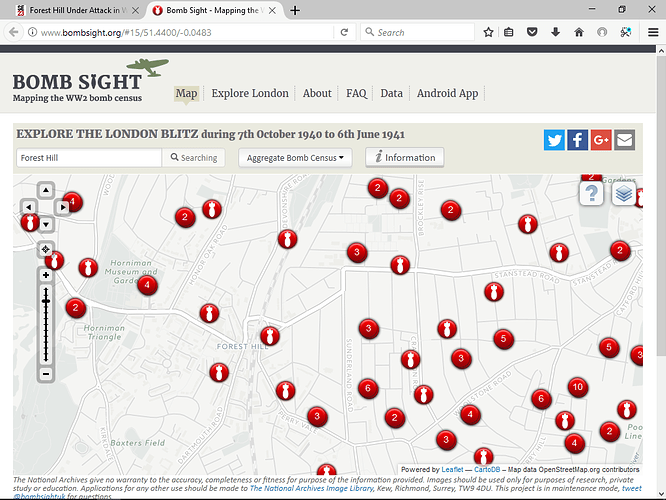Viewport: 666px width, 500px height.
Task: Pan the map upward with arrow
Action: click(x=46, y=190)
